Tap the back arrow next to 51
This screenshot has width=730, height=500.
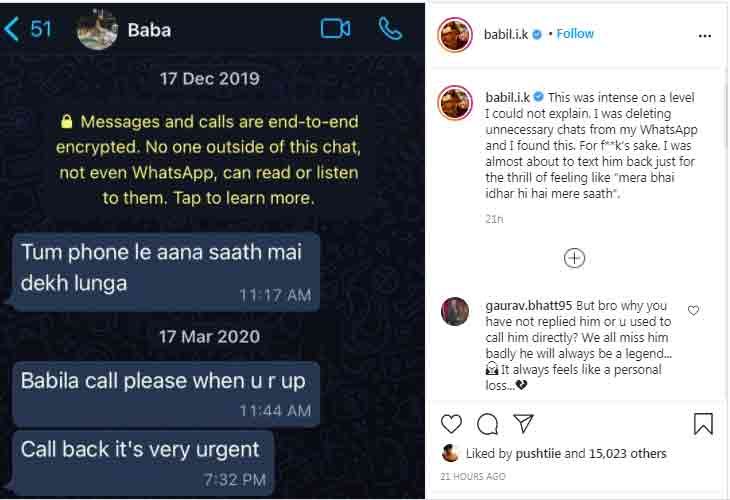(x=11, y=29)
